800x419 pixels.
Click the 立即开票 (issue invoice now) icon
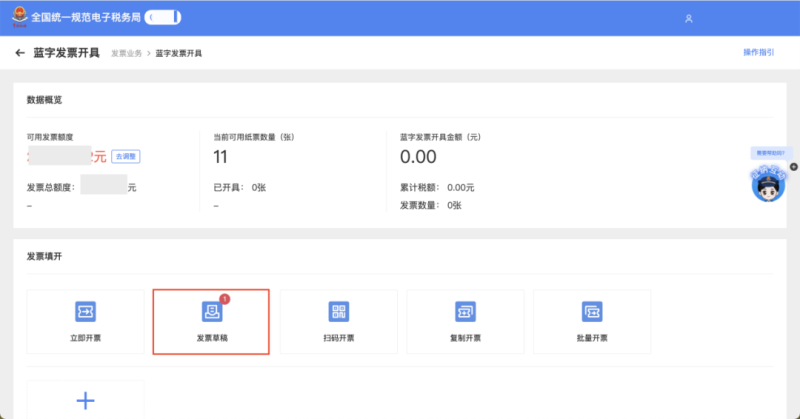(x=85, y=311)
